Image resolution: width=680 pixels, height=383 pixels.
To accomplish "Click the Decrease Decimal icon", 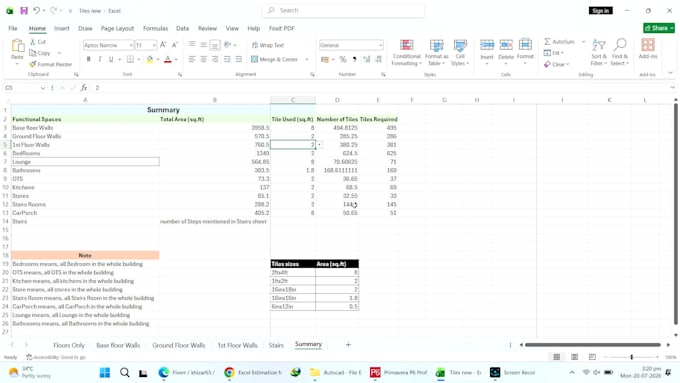I will [379, 59].
